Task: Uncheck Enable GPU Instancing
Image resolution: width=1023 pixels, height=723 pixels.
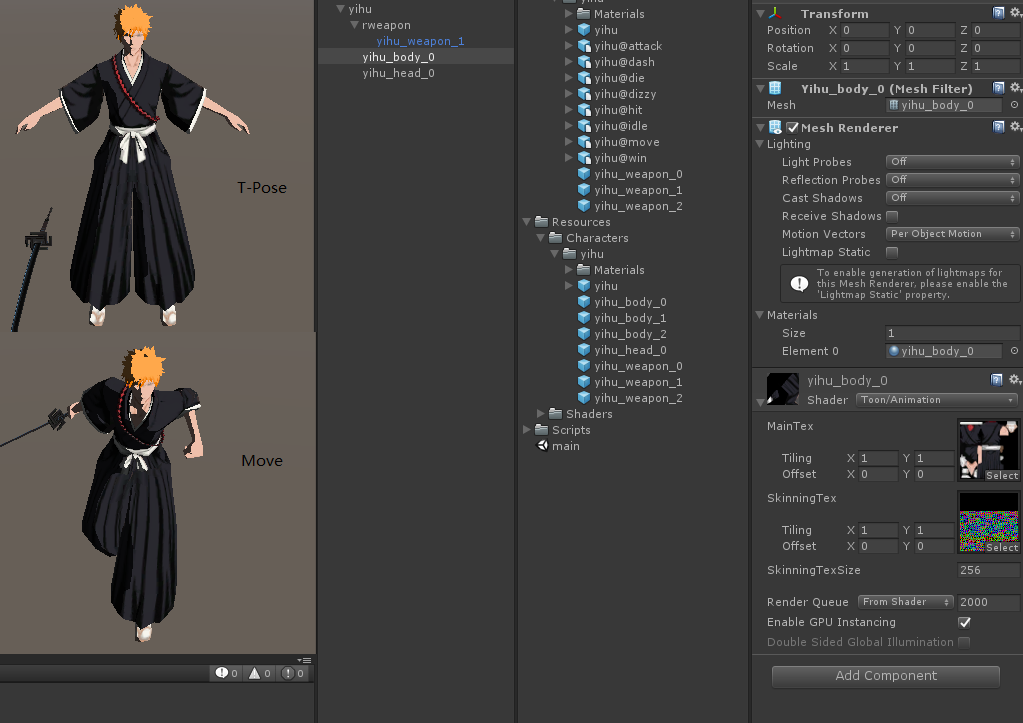Action: [964, 622]
